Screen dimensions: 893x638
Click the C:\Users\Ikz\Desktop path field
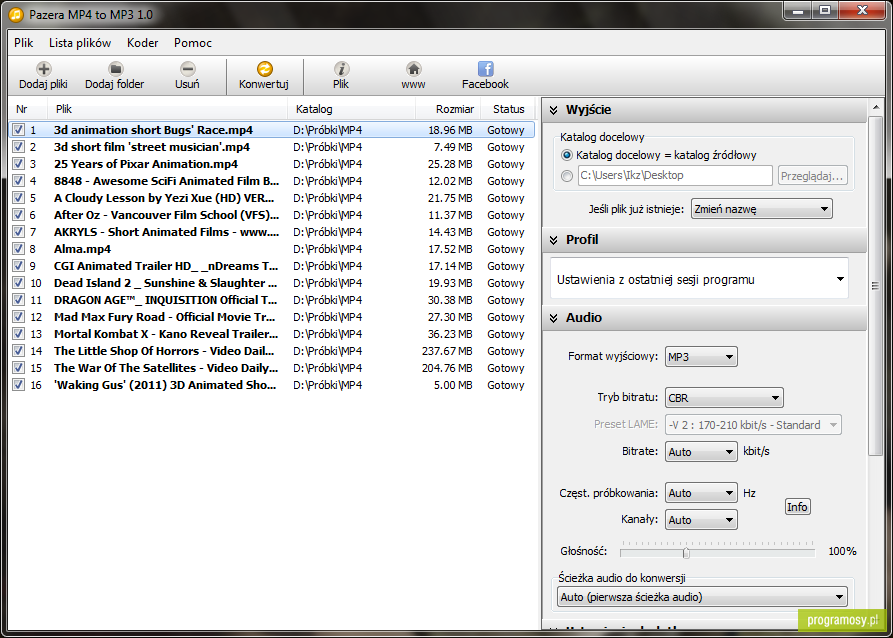coord(675,176)
